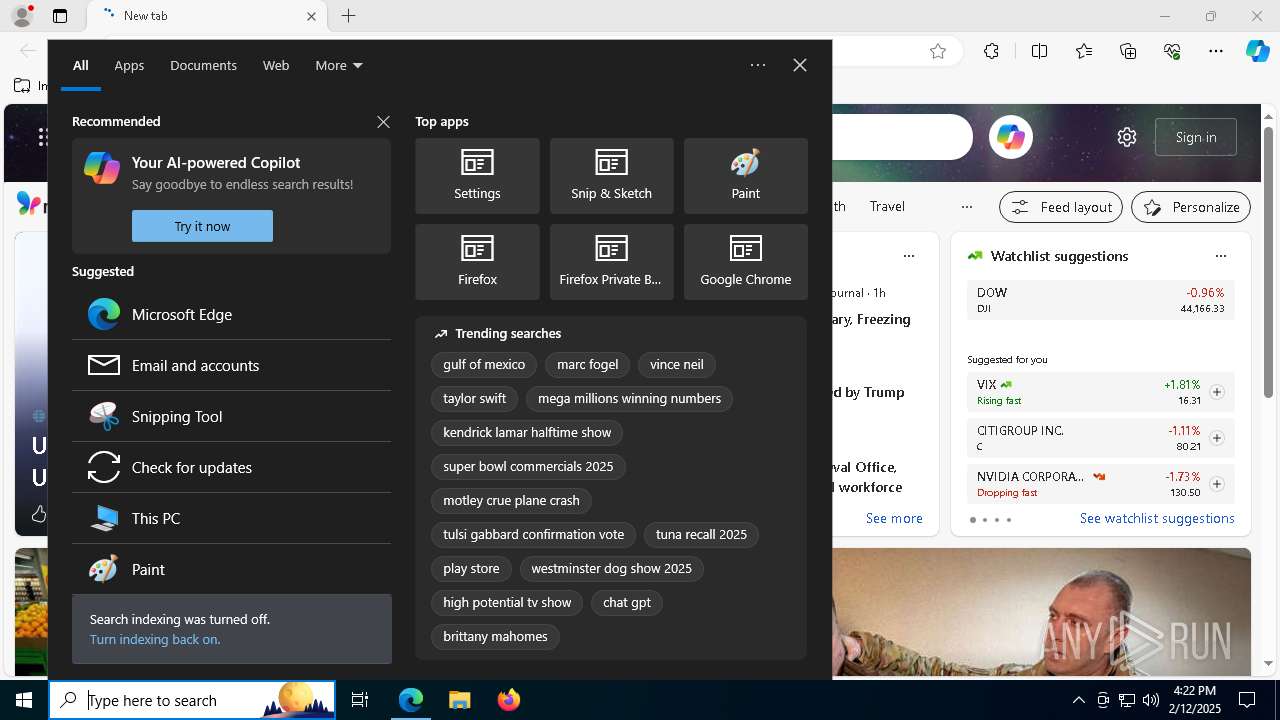
Task: Switch to Web search filter
Action: point(276,65)
